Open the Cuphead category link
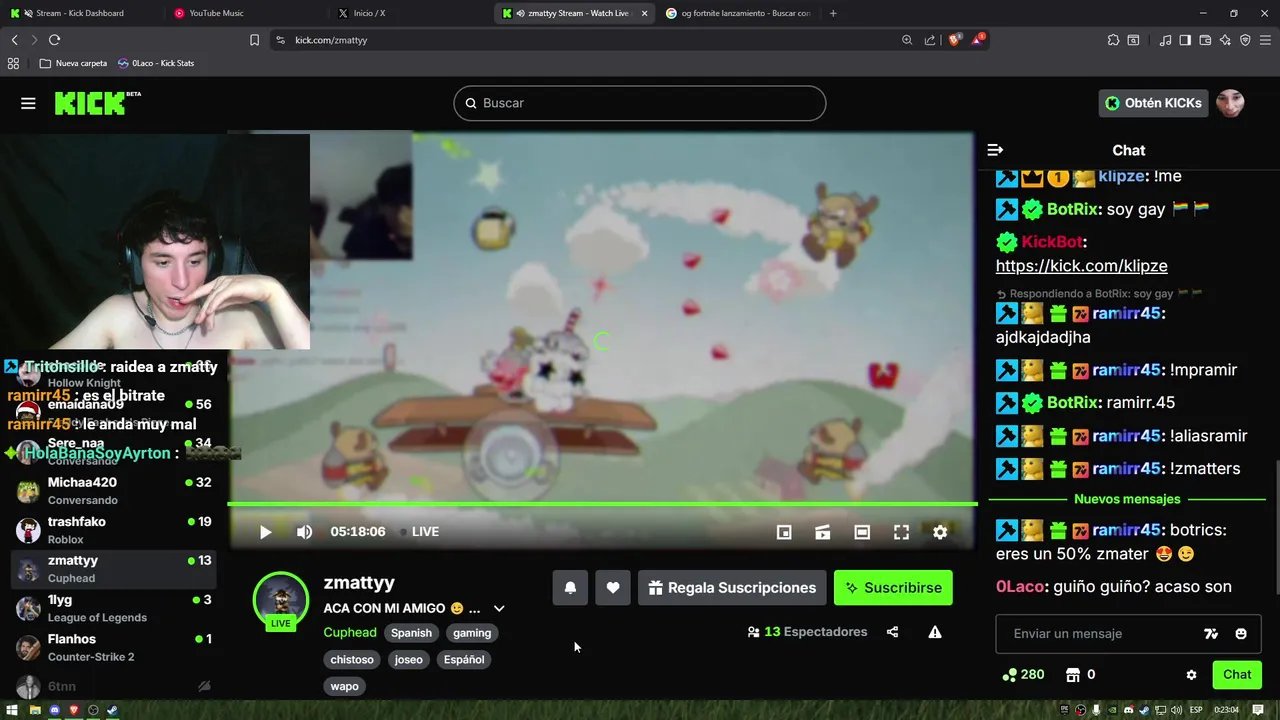This screenshot has height=720, width=1280. [x=350, y=633]
